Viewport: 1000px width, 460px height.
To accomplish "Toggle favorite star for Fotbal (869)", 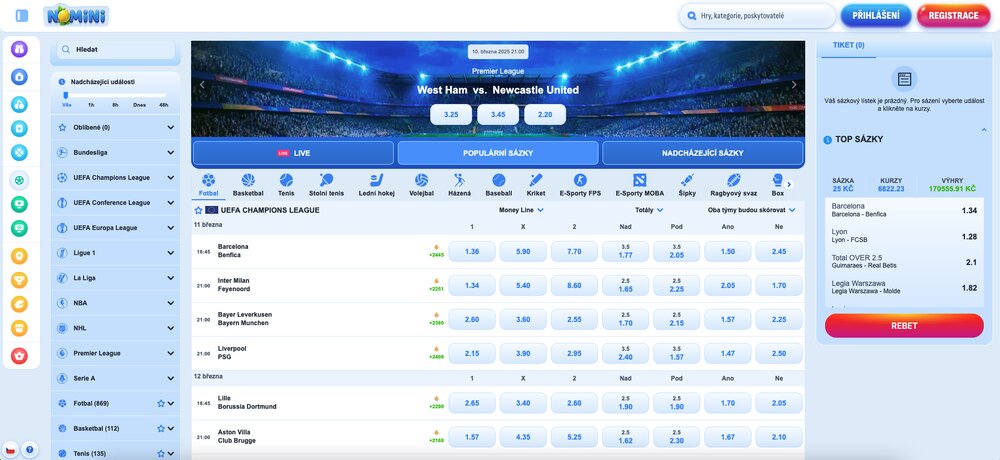I will [160, 403].
